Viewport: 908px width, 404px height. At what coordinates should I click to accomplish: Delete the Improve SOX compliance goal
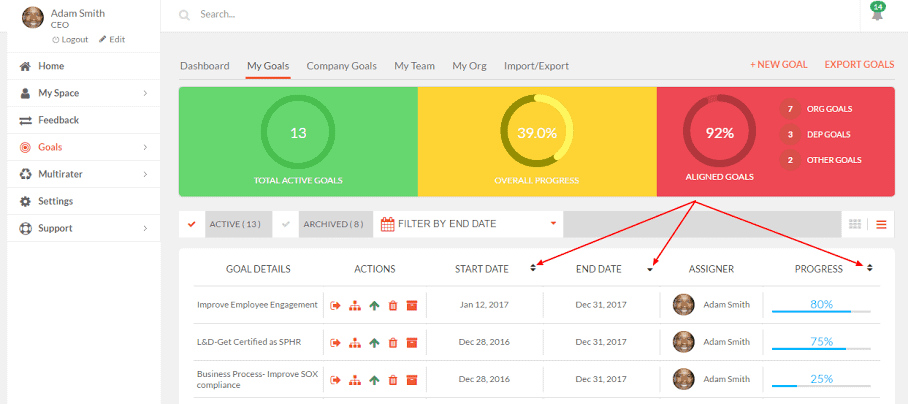(x=393, y=380)
